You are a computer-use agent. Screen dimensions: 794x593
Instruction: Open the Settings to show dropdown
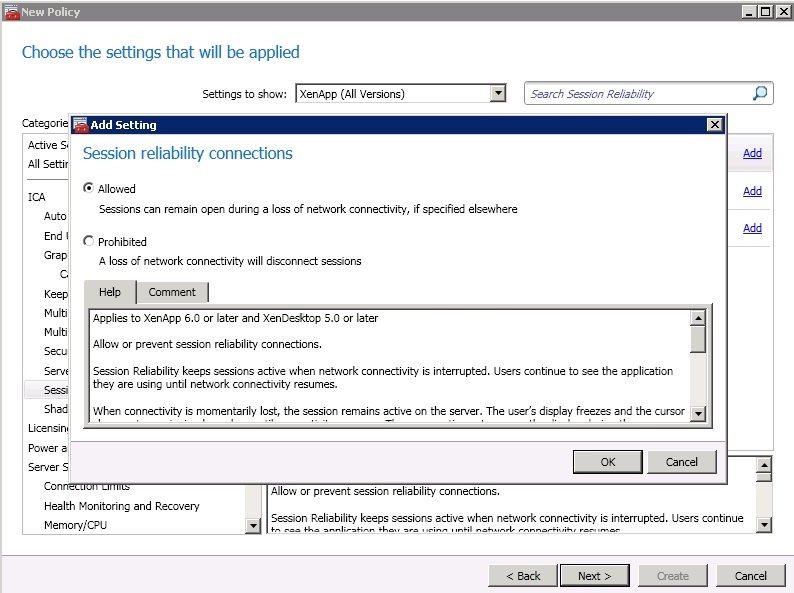(x=498, y=93)
